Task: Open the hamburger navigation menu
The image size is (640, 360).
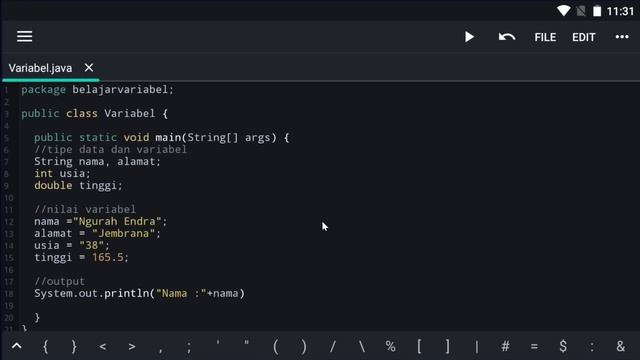Action: [x=24, y=36]
